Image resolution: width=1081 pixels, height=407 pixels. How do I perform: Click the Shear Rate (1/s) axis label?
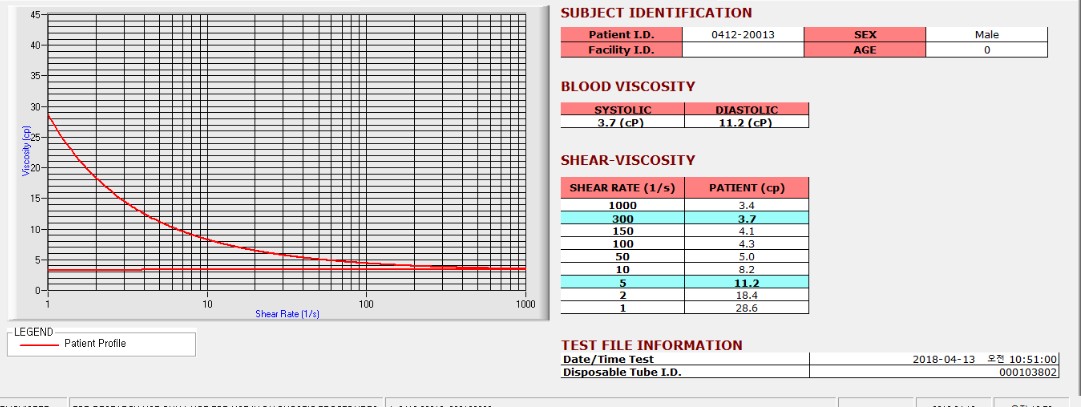[x=287, y=314]
